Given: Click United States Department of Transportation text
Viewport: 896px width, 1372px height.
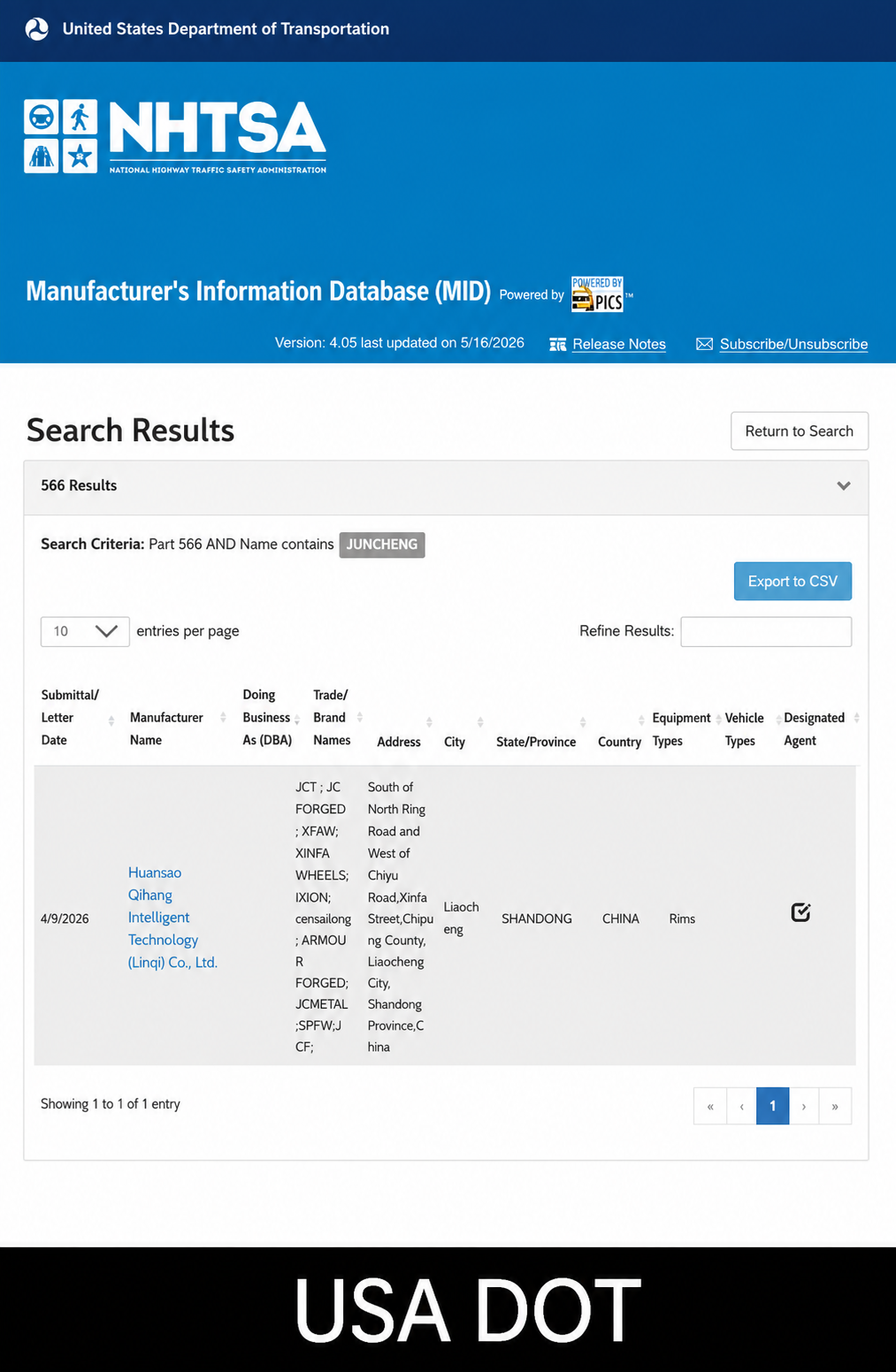Looking at the screenshot, I should click(226, 29).
